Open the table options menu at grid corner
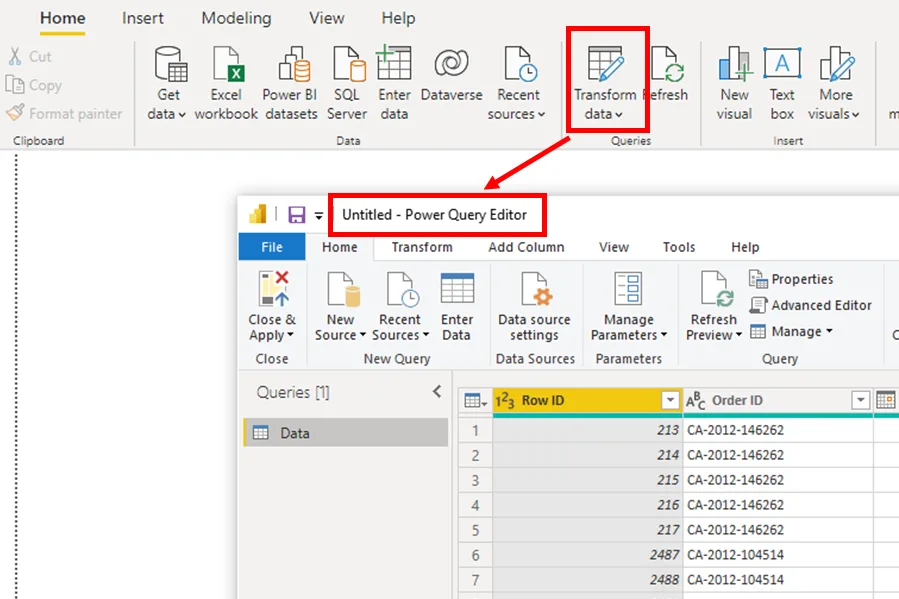This screenshot has height=599, width=899. pyautogui.click(x=475, y=400)
